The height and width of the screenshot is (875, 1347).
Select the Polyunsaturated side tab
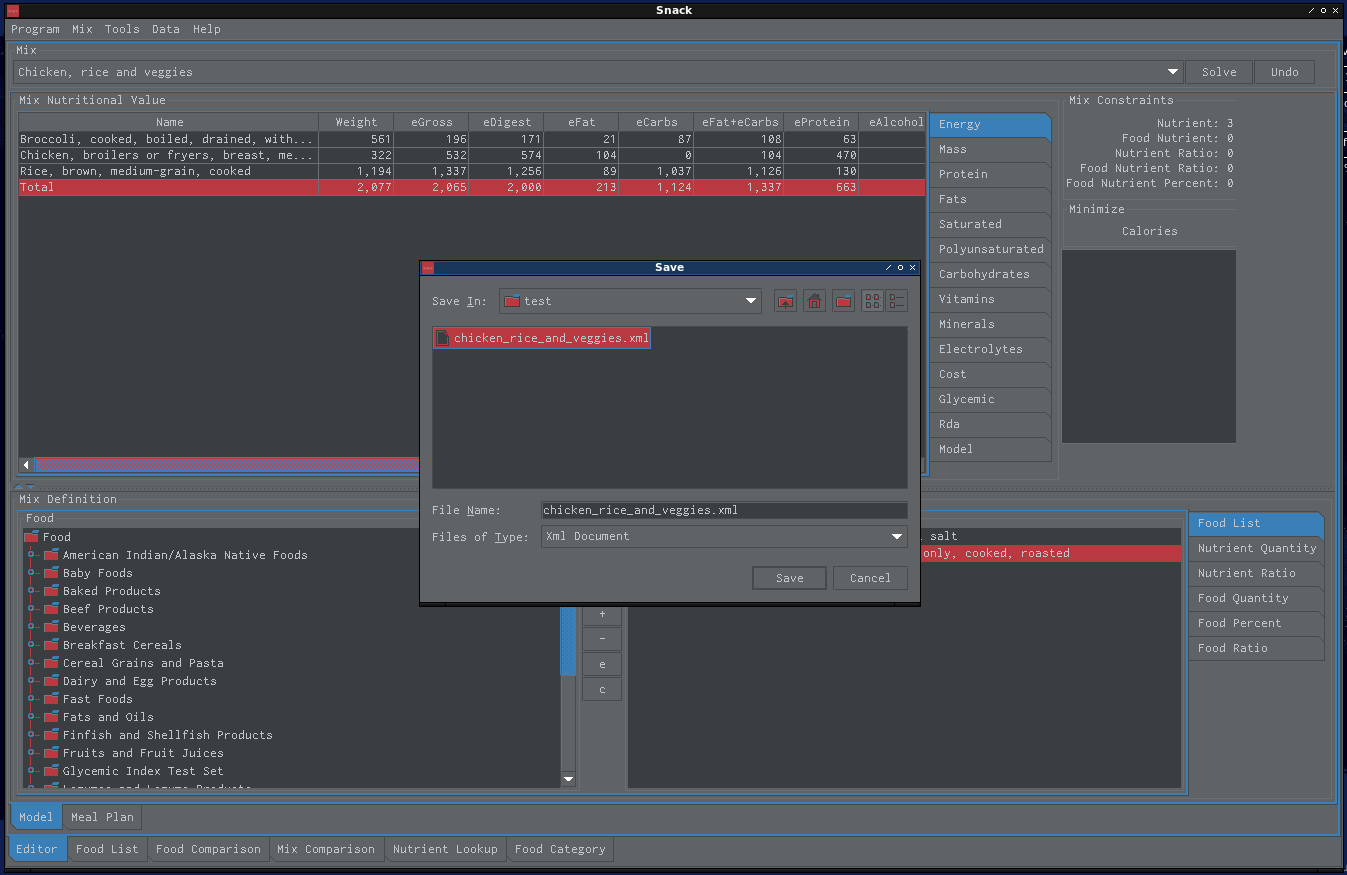990,249
